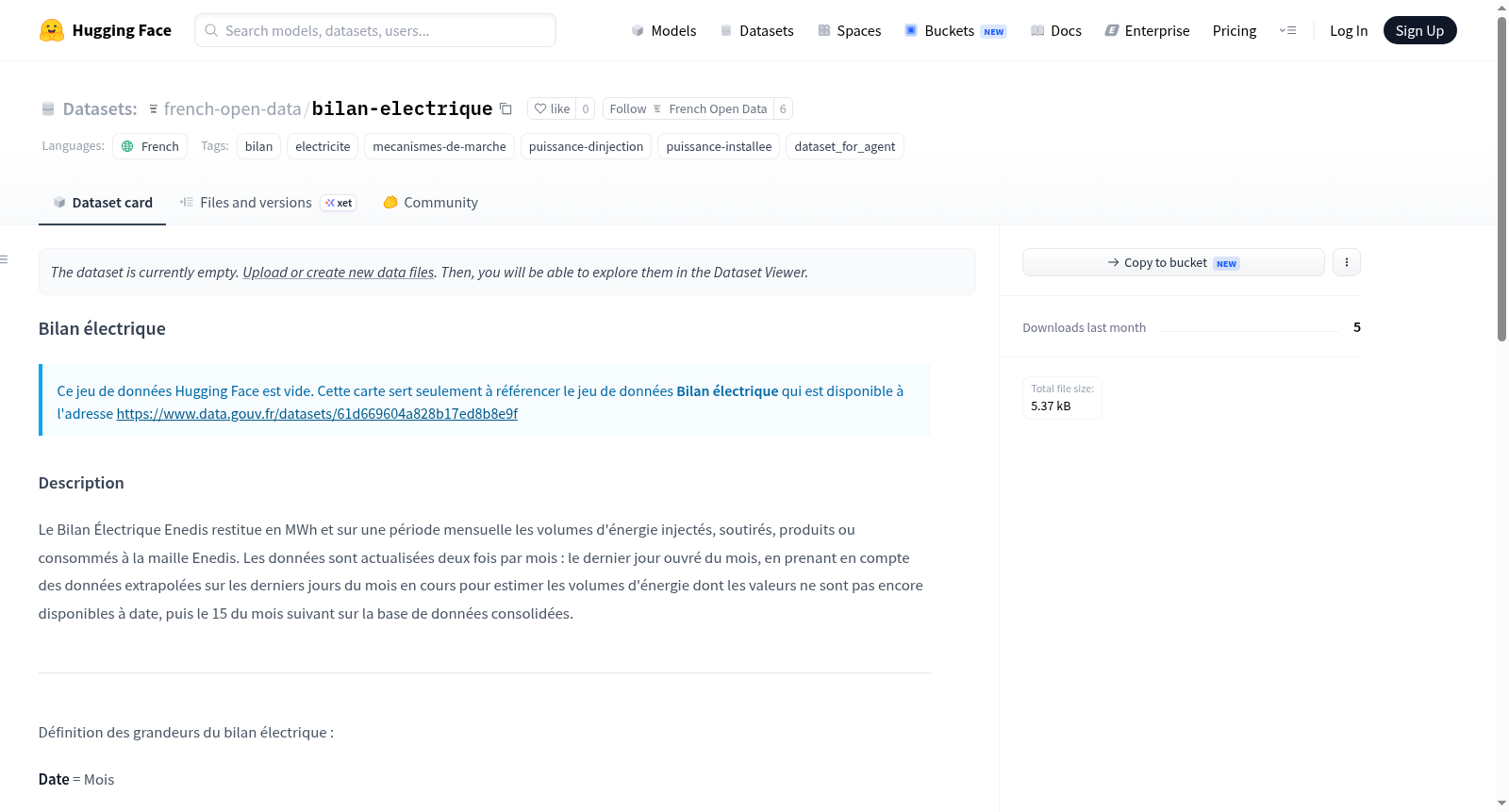
Task: Open the bilan-electrique dataset title link
Action: [402, 108]
